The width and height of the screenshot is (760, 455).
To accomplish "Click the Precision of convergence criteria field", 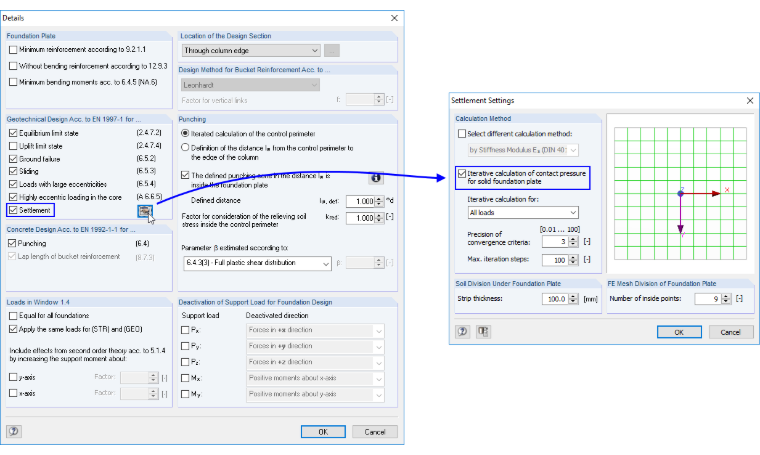I will click(x=555, y=241).
